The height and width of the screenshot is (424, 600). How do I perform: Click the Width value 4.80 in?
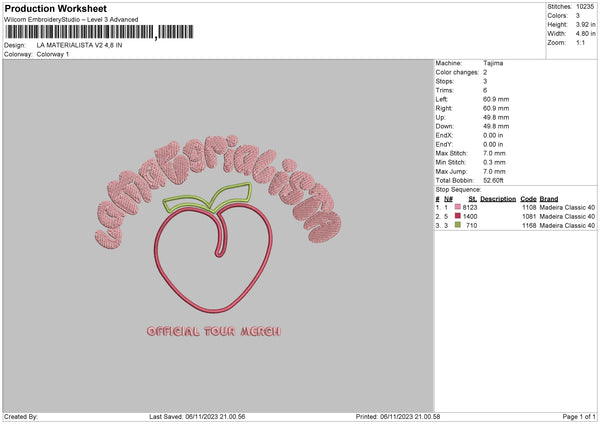585,34
